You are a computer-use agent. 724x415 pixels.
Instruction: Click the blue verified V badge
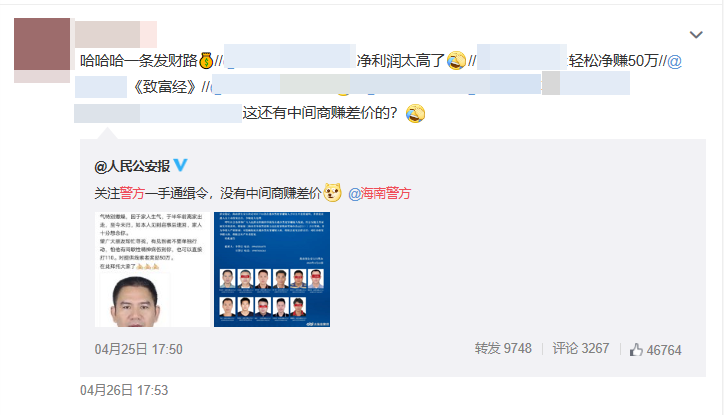pos(180,165)
